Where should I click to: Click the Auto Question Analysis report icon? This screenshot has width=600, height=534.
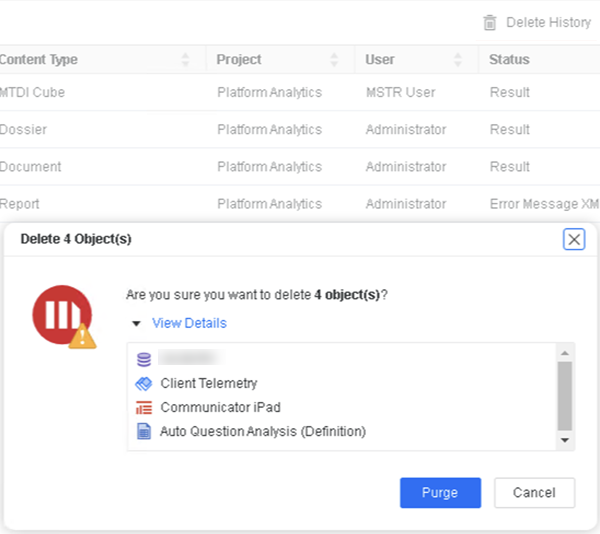point(143,432)
